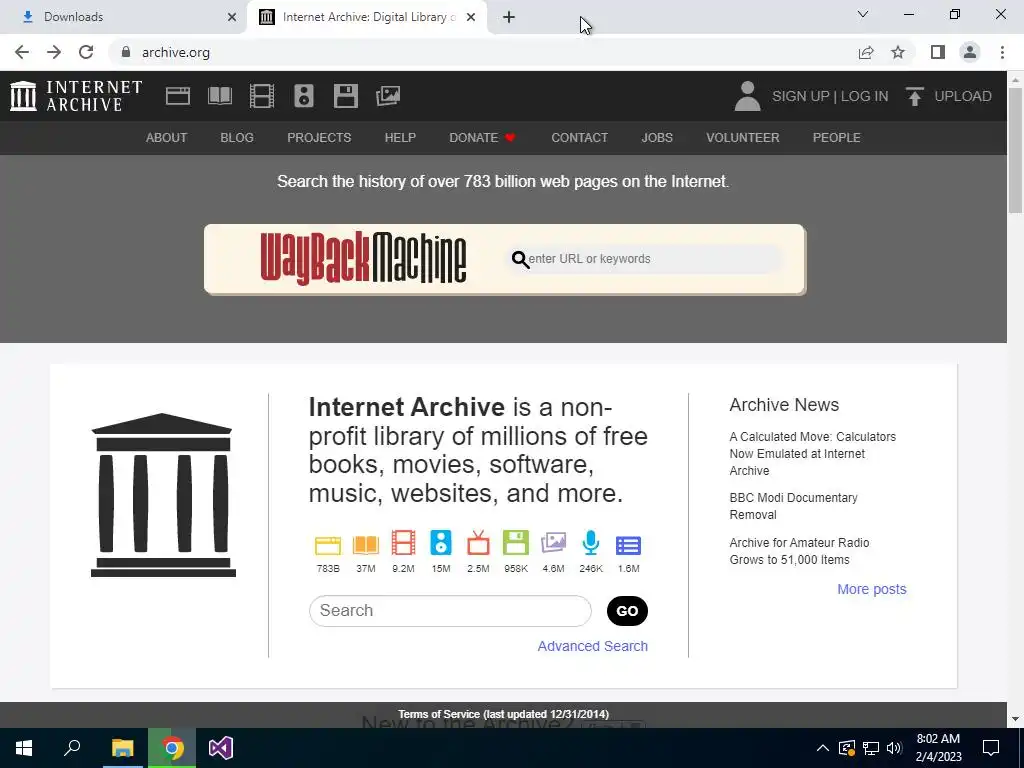The image size is (1024, 768).
Task: Open the BBC Modi Documentary Removal post
Action: click(793, 506)
